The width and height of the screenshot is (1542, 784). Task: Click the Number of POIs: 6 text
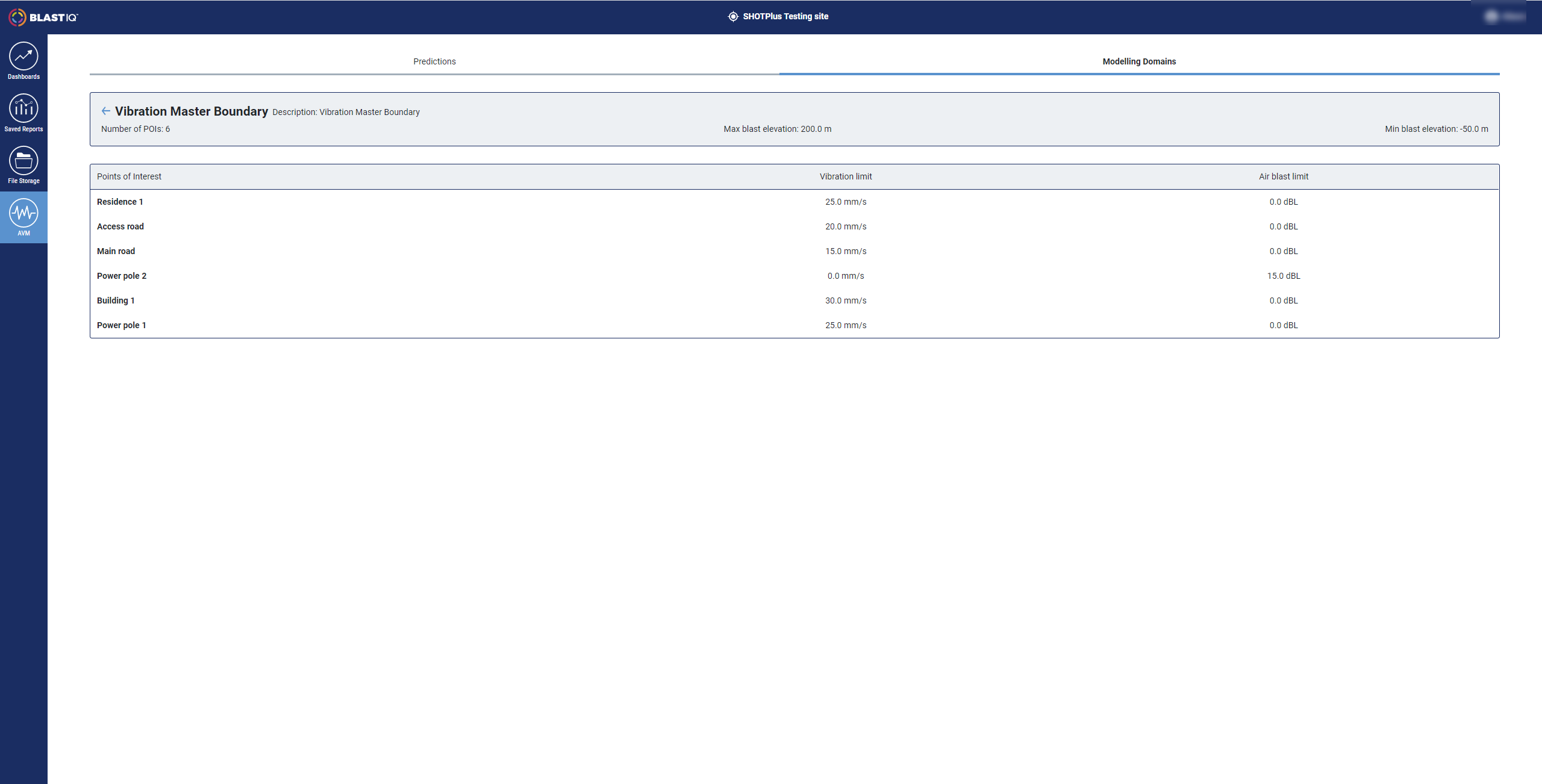point(136,129)
